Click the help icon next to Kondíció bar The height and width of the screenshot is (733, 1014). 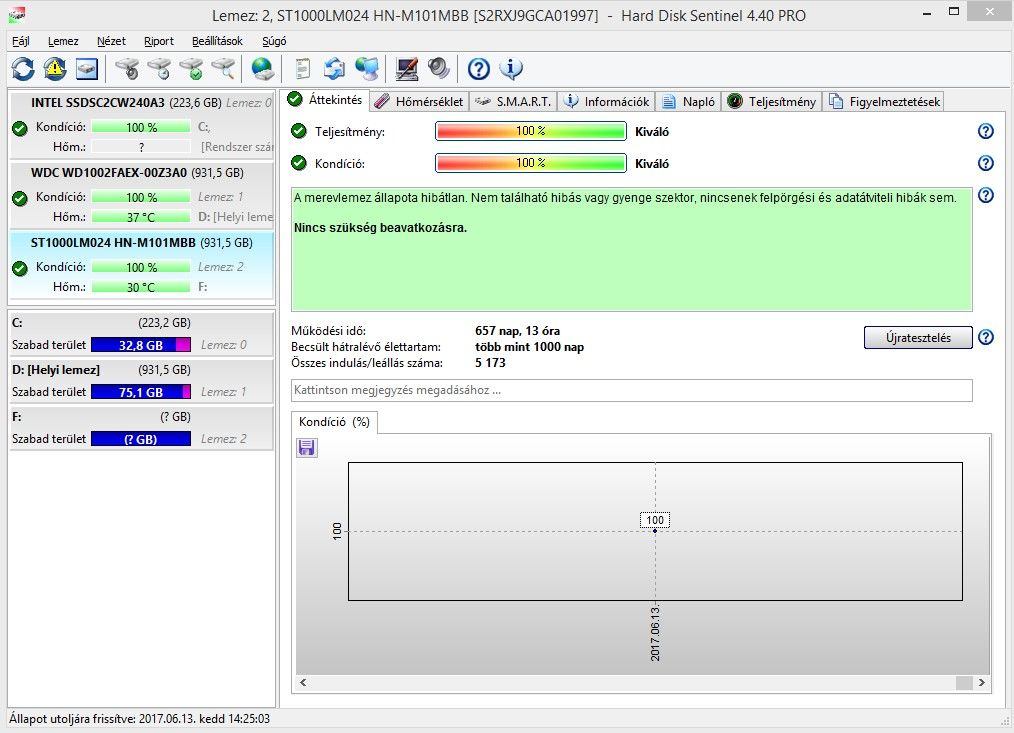click(x=986, y=163)
